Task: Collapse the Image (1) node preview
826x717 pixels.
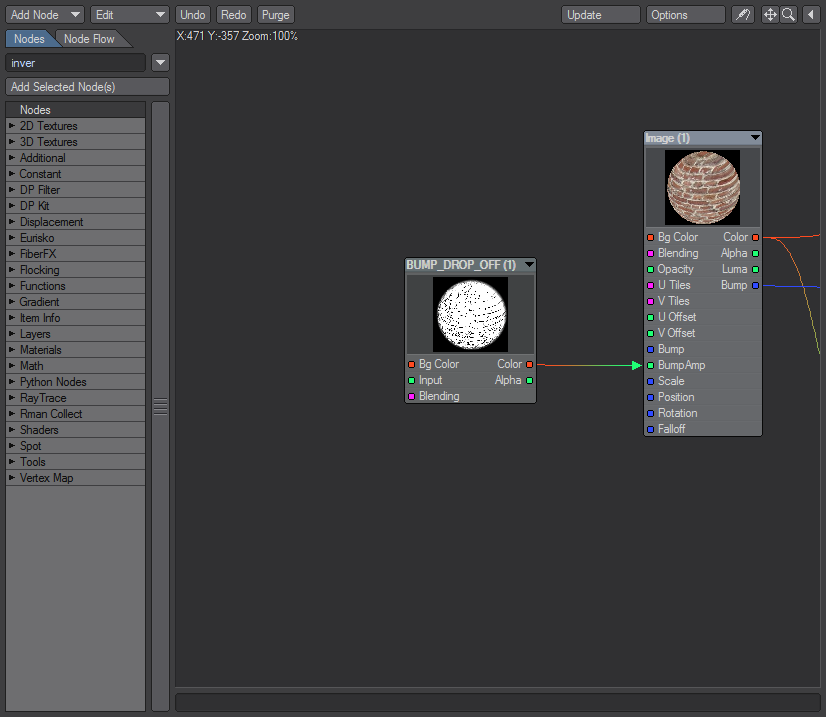Action: point(755,138)
